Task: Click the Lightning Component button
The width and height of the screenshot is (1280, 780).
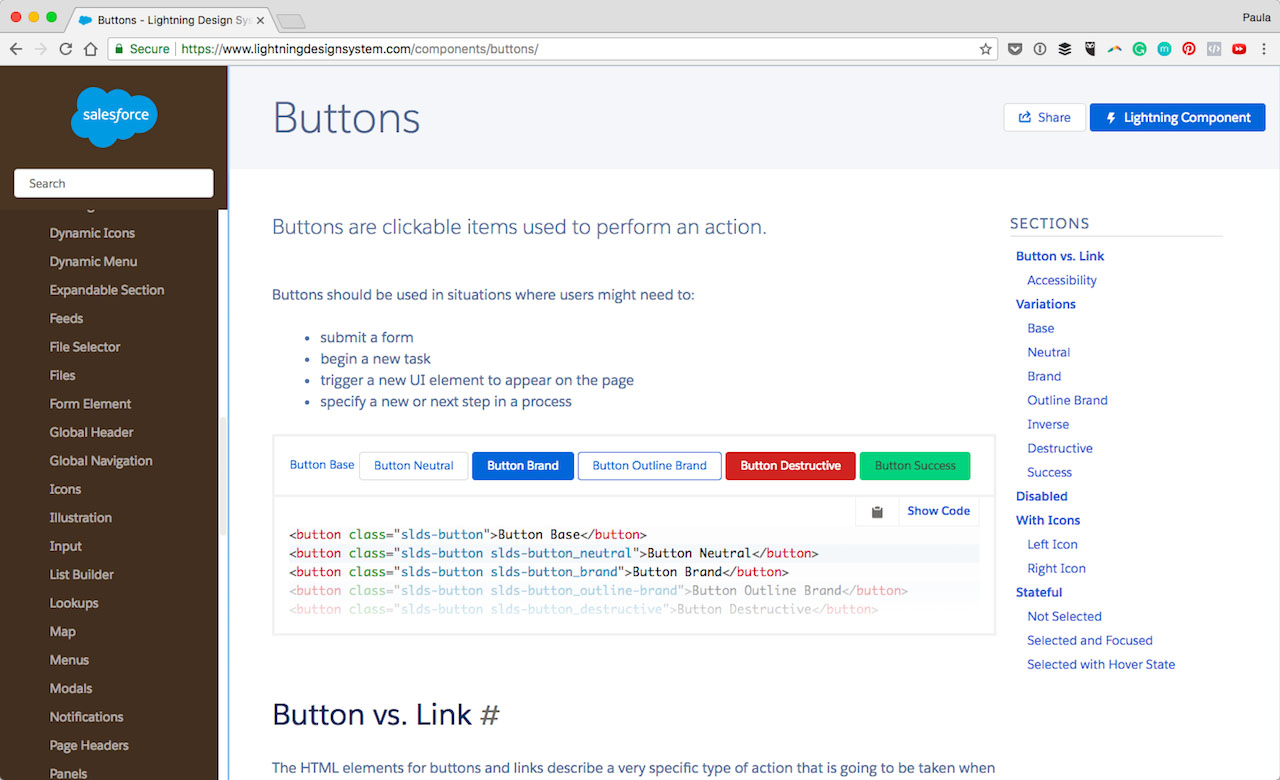Action: pos(1176,118)
